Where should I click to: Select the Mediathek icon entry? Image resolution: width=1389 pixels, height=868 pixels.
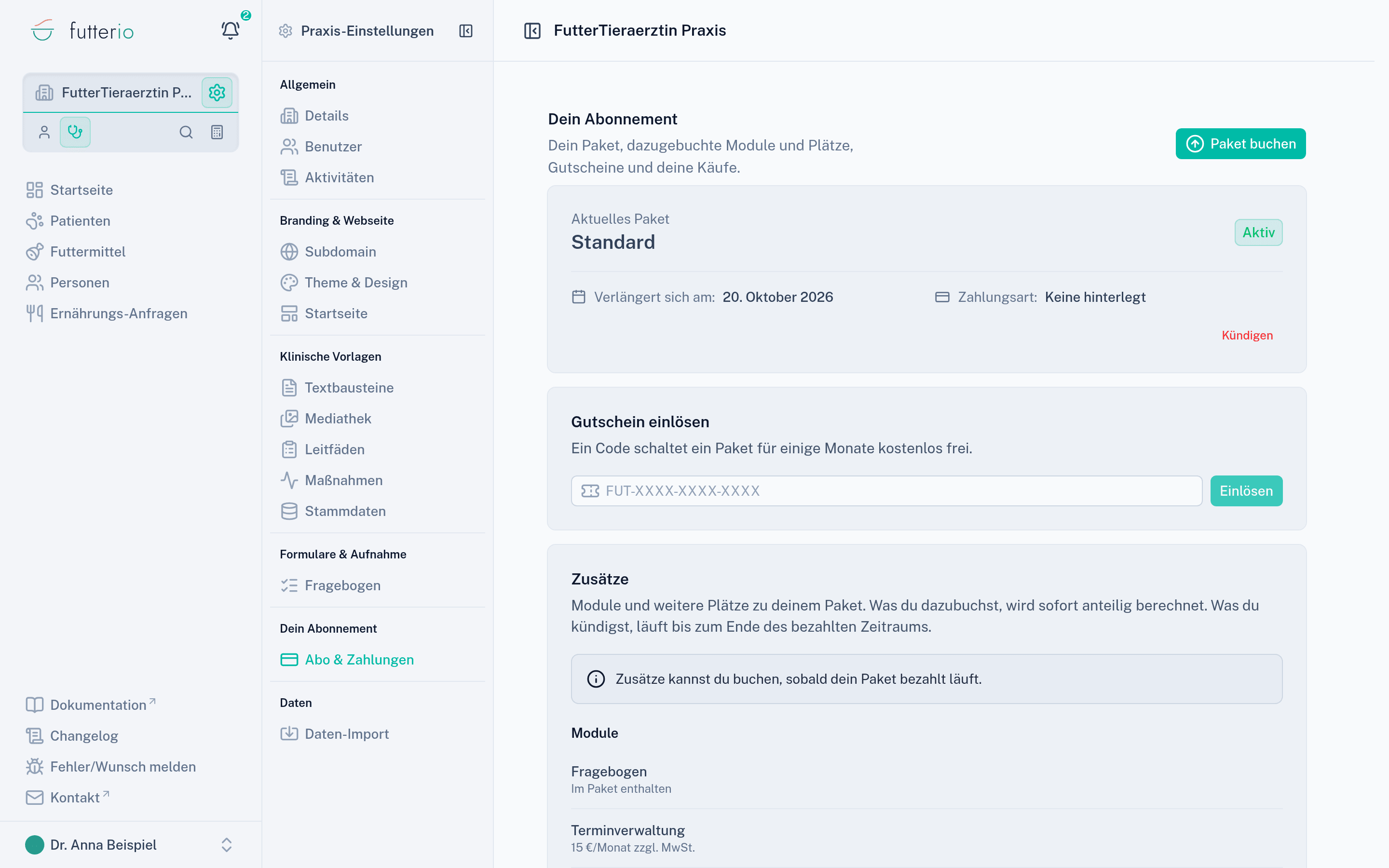(x=289, y=419)
